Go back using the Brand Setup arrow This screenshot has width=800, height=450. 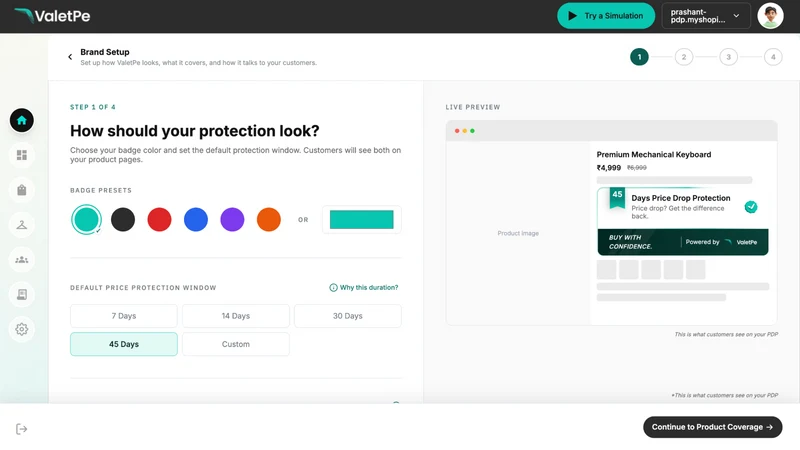70,57
